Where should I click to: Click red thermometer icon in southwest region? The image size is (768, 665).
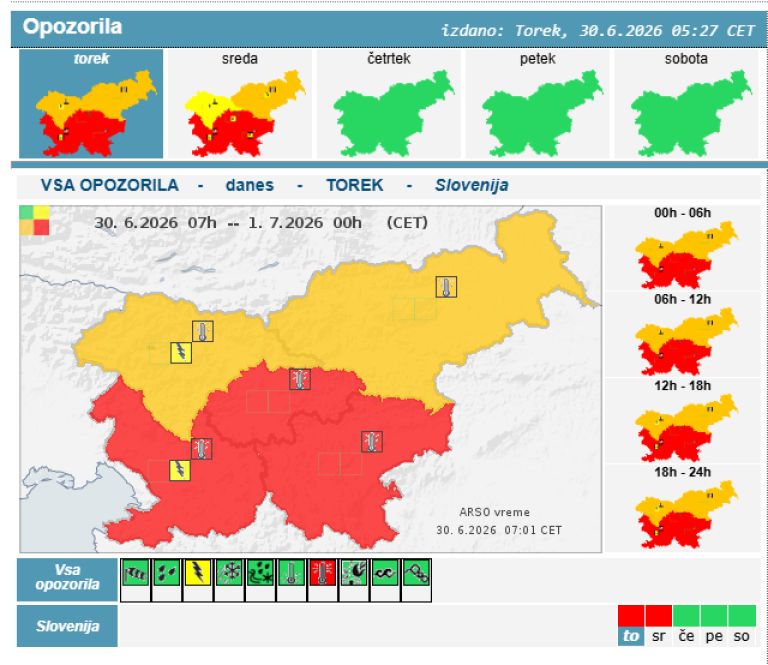click(x=201, y=449)
